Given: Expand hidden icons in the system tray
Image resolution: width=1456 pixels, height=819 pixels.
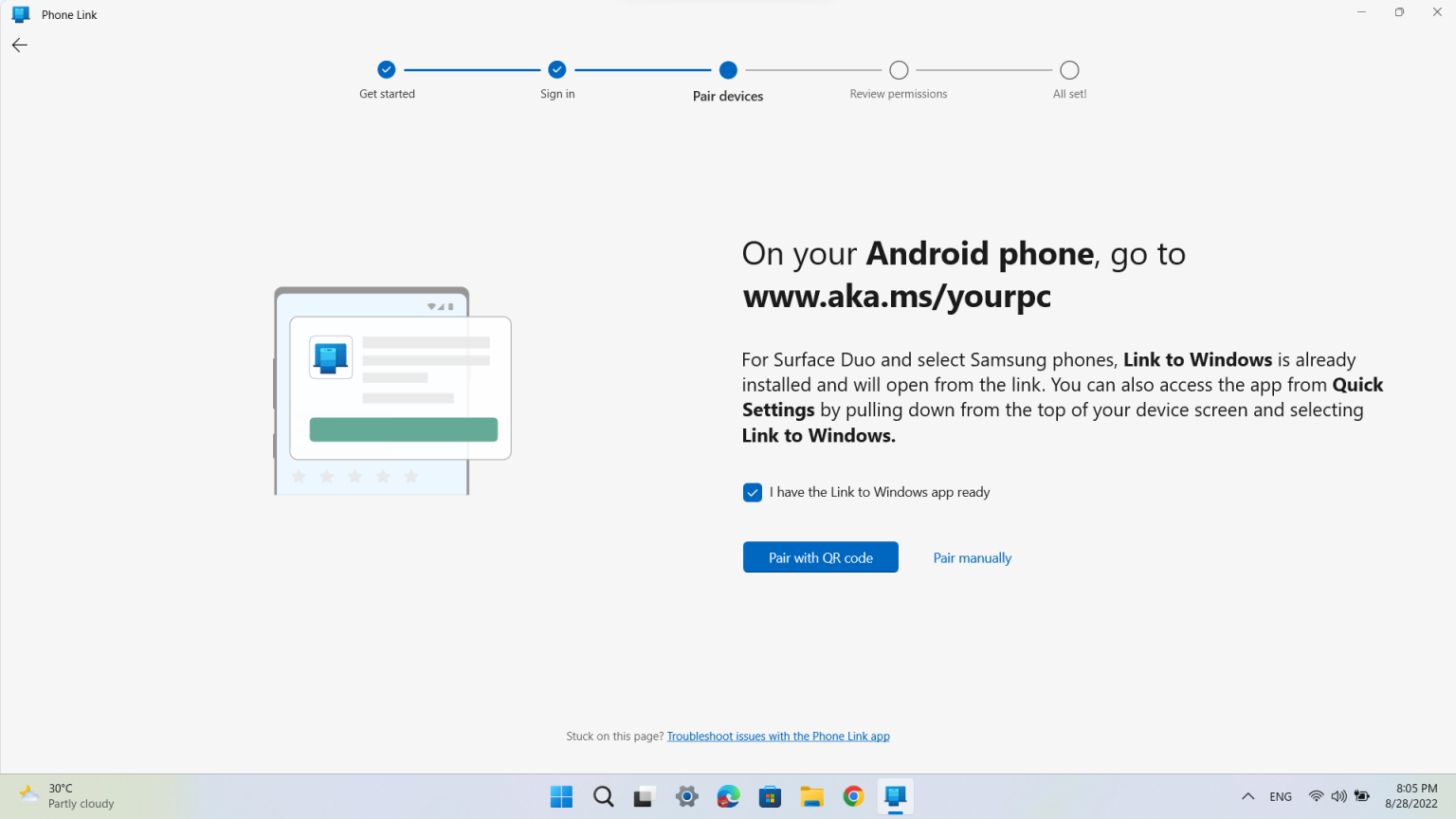Looking at the screenshot, I should pos(1247,796).
